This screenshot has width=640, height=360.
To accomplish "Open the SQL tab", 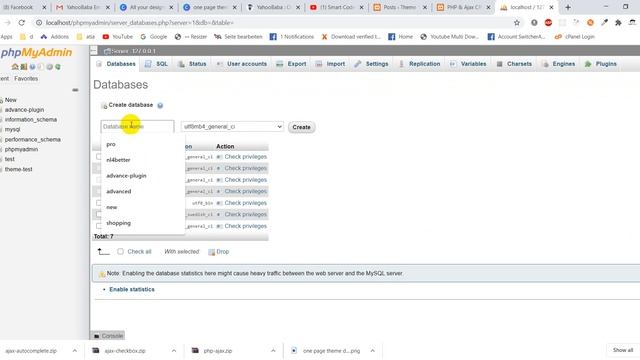I will [156, 64].
